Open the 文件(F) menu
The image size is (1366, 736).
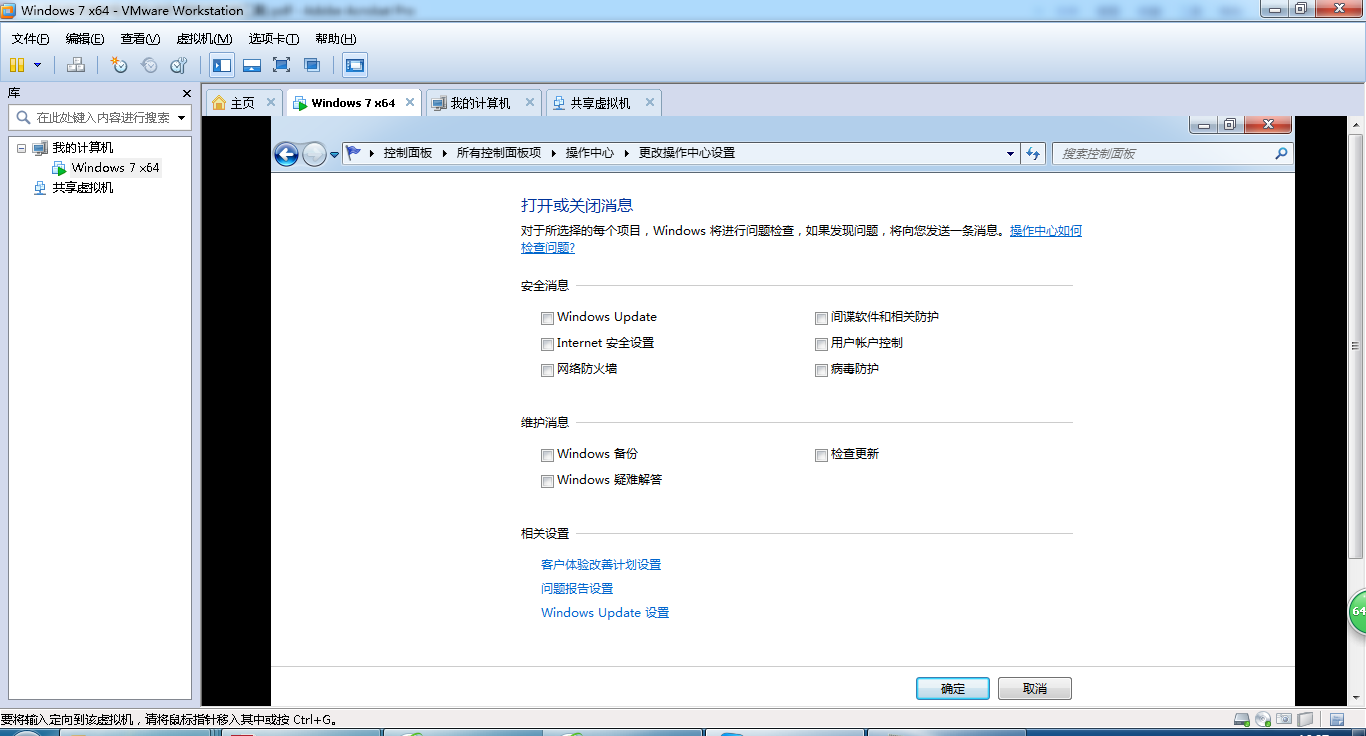[30, 39]
